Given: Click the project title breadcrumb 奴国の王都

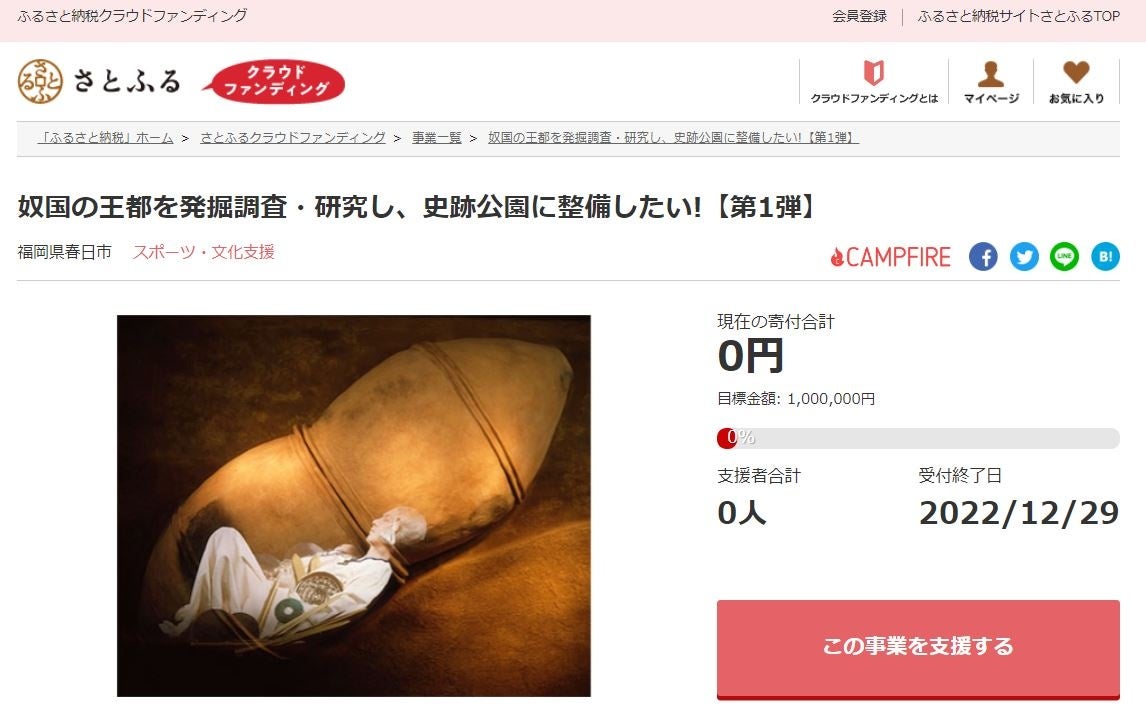Looking at the screenshot, I should pos(673,137).
